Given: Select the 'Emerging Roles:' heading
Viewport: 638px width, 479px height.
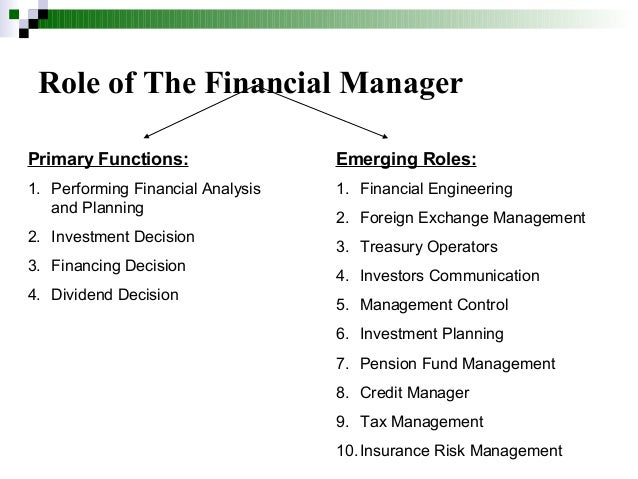Looking at the screenshot, I should click(x=406, y=159).
